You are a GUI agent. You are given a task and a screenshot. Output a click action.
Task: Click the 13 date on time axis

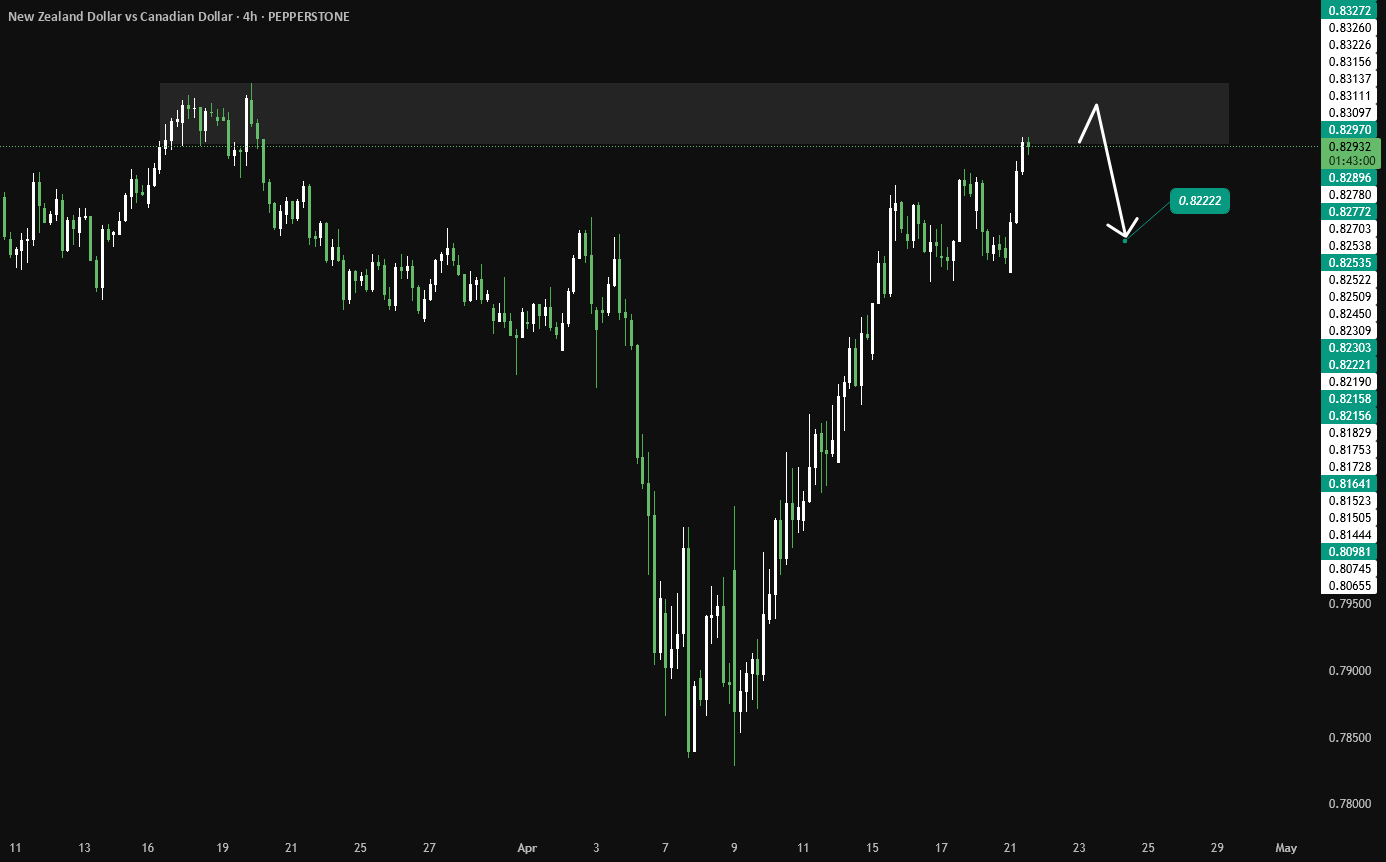coord(85,848)
